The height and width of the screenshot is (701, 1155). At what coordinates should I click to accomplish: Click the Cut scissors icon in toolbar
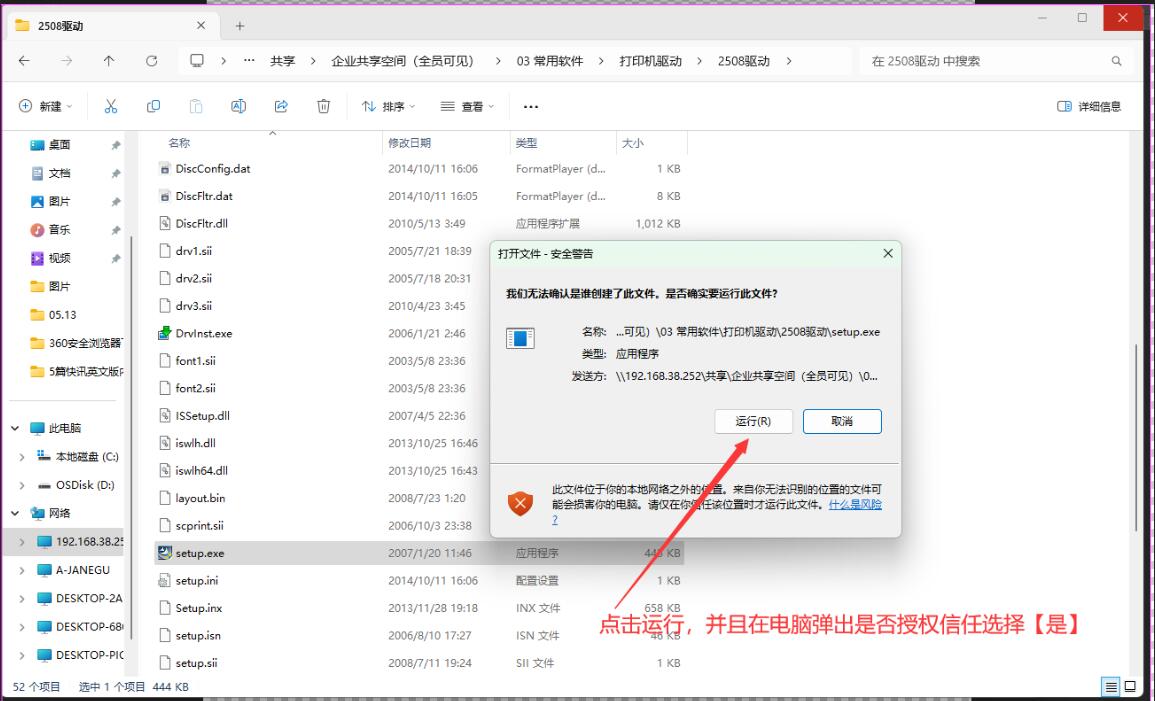(x=111, y=106)
